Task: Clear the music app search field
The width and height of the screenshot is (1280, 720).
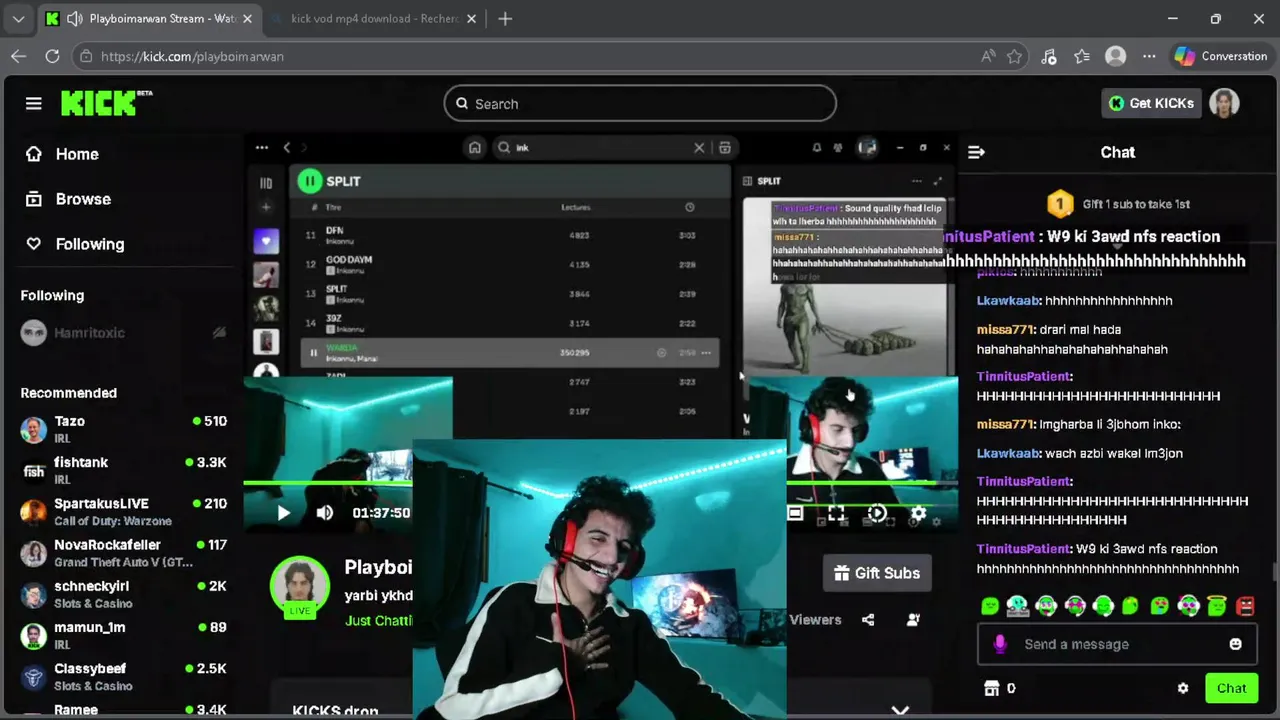Action: point(699,147)
